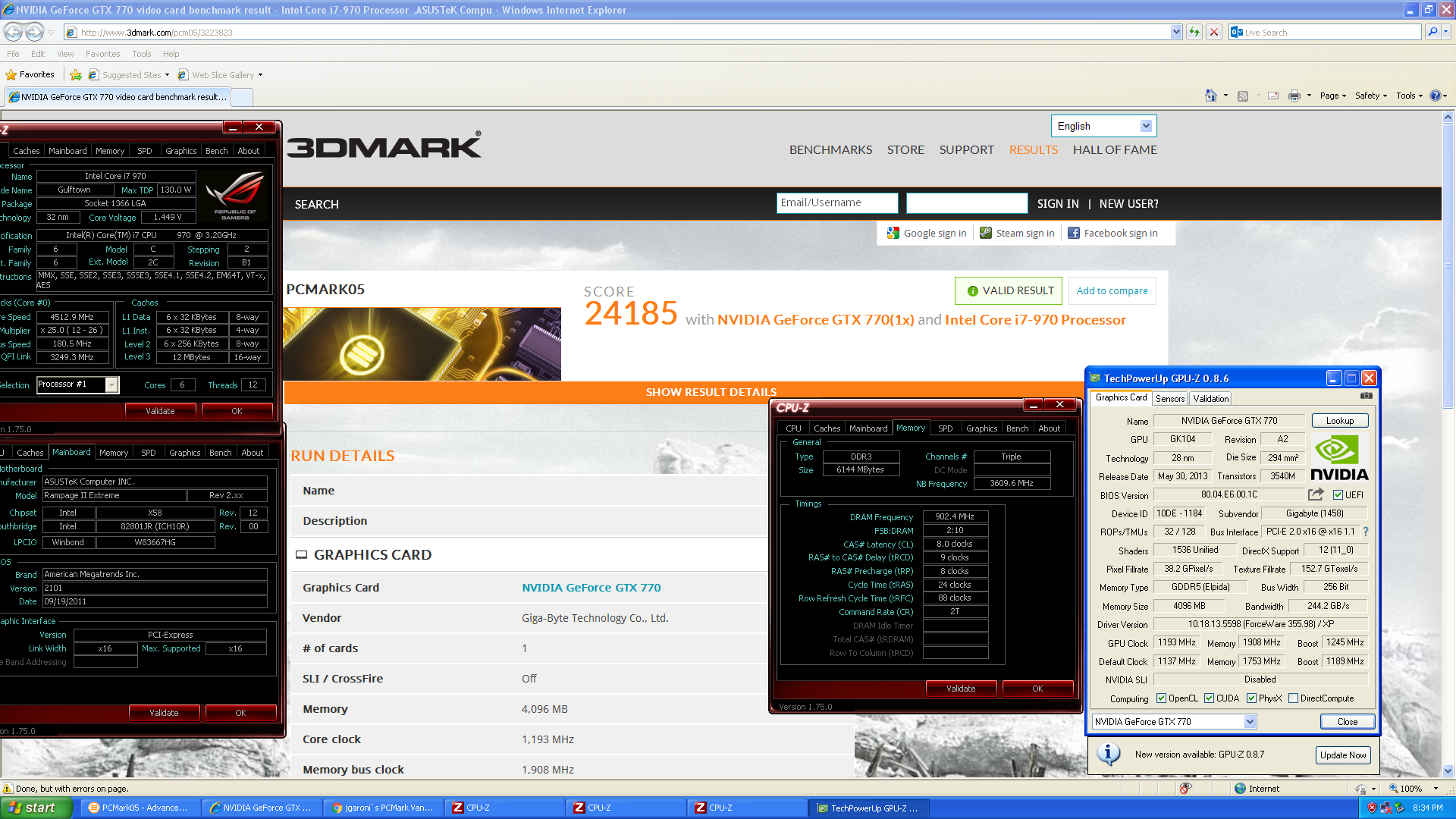Expand the address bar history dropdown
This screenshot has height=819, width=1456.
tap(1176, 32)
